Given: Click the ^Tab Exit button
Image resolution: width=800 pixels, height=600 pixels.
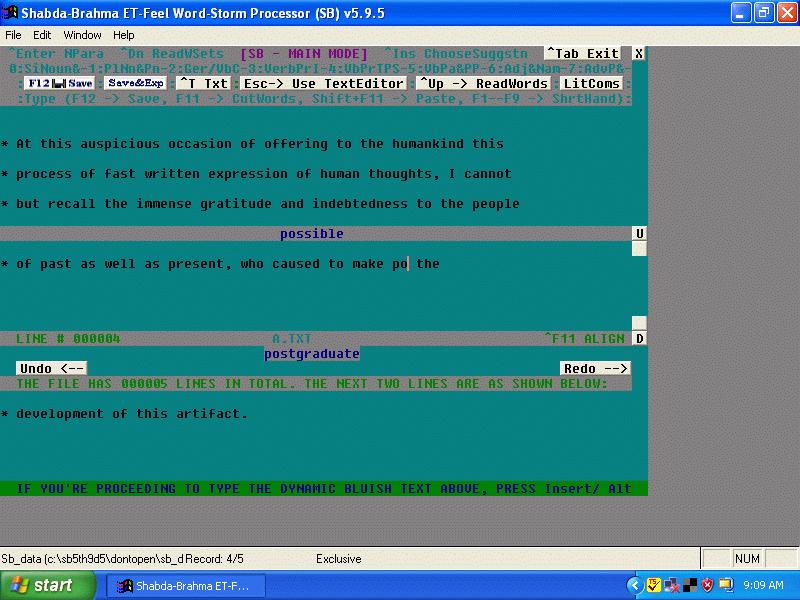Looking at the screenshot, I should coord(583,54).
